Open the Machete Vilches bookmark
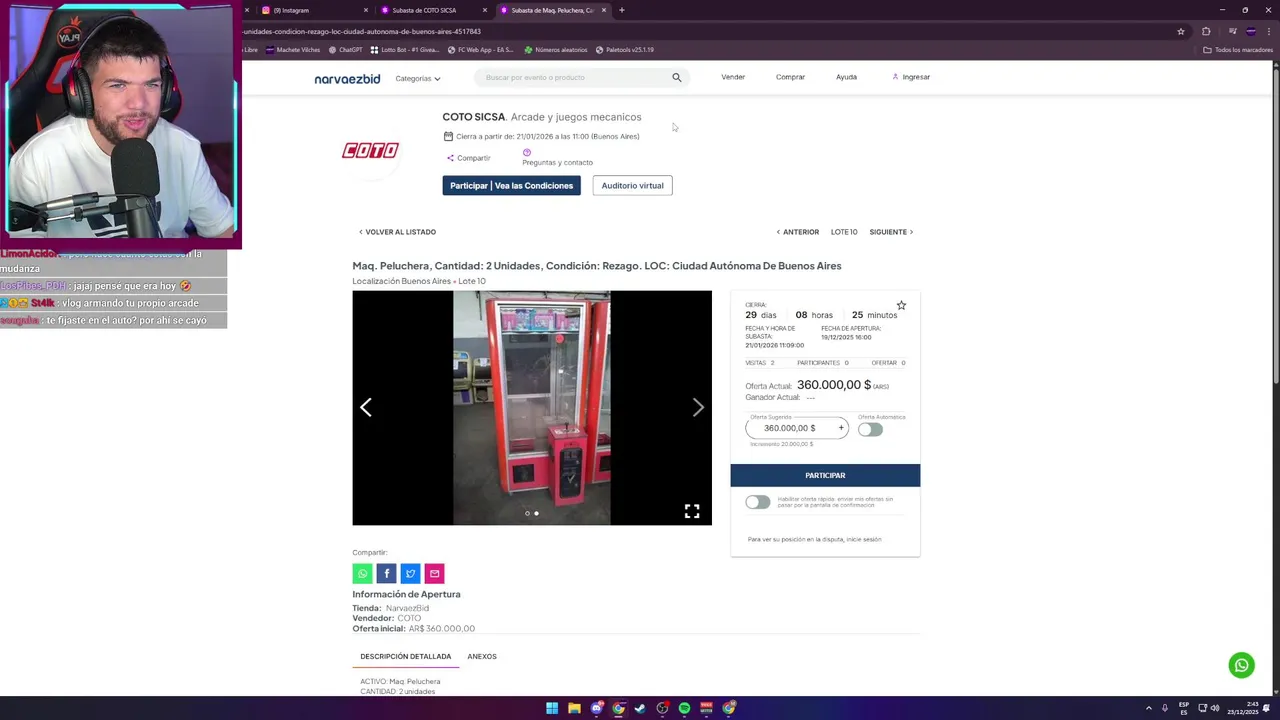Viewport: 1280px width, 720px height. click(292, 50)
